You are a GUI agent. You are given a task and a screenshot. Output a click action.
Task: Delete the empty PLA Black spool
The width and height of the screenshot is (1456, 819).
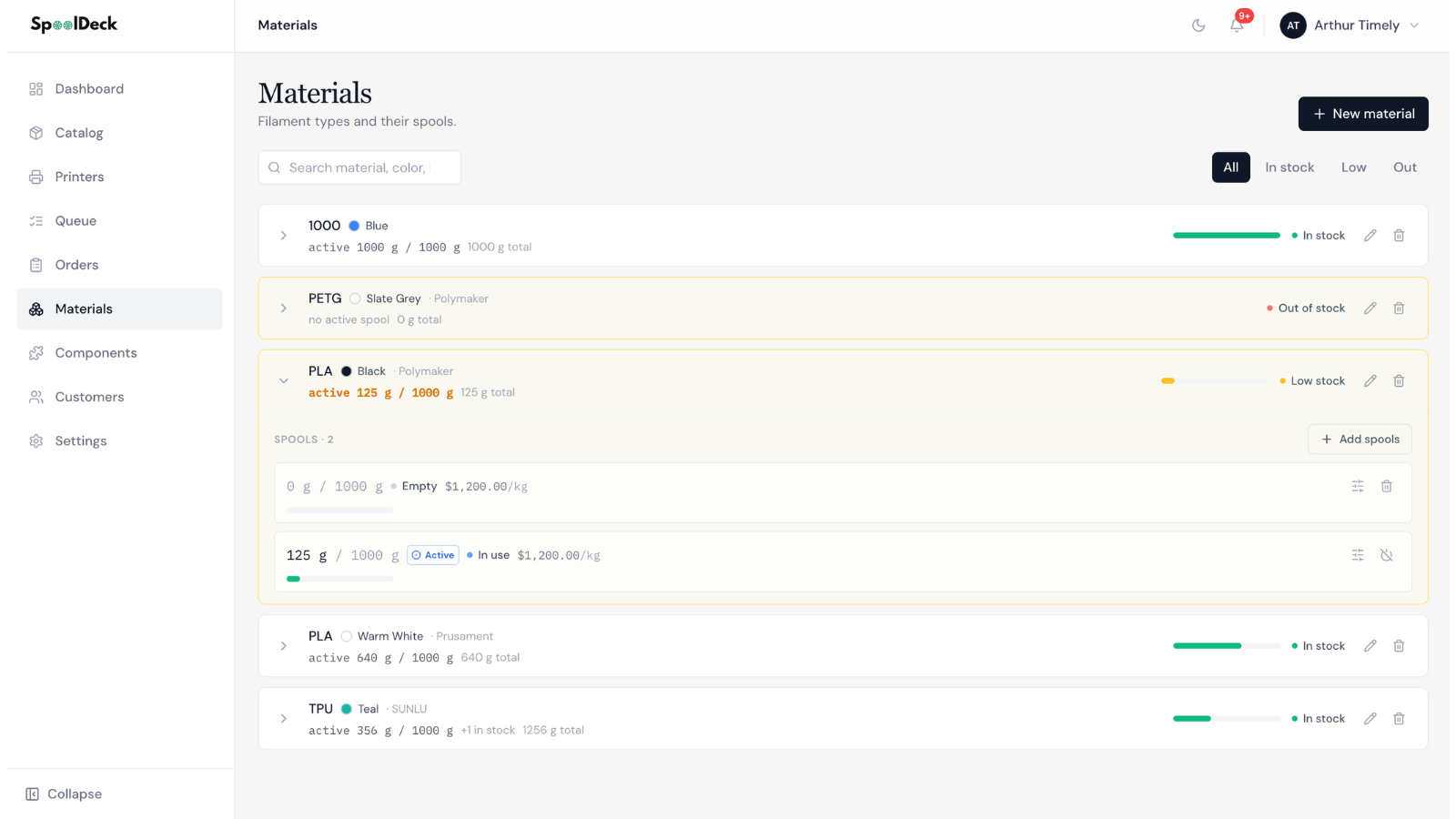(x=1386, y=486)
